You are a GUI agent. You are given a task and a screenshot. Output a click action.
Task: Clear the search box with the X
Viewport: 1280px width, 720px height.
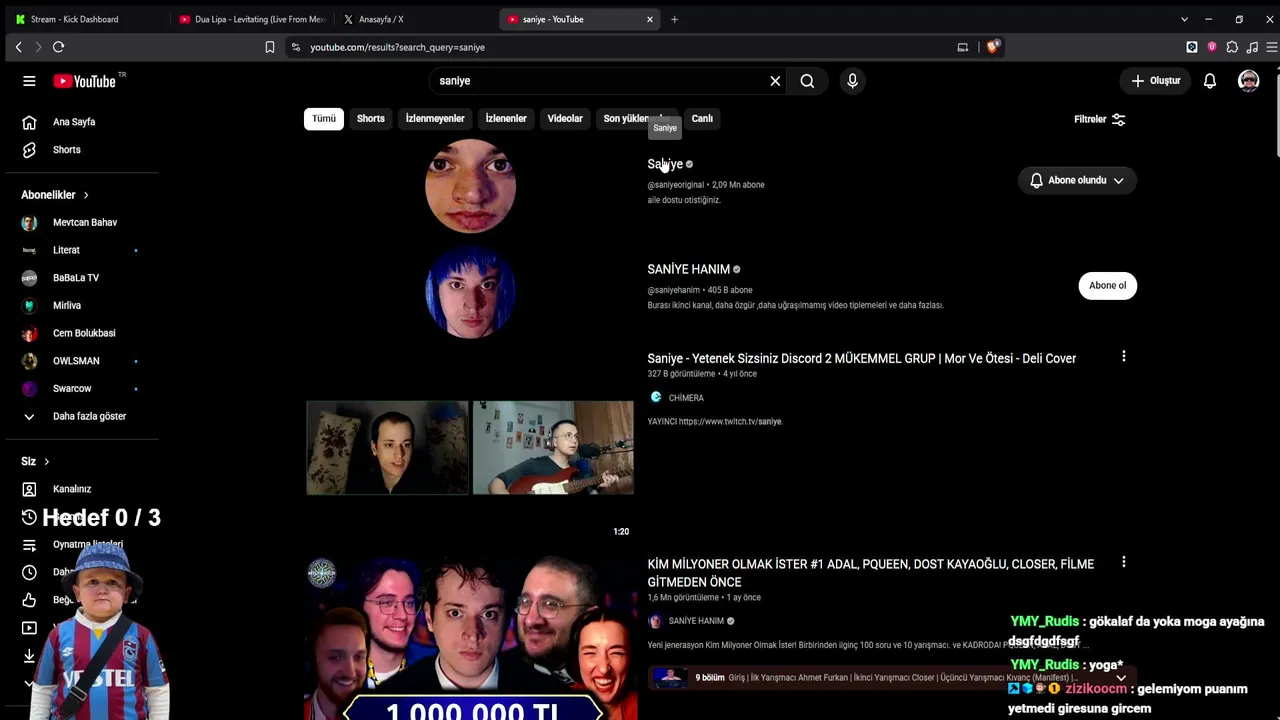775,81
